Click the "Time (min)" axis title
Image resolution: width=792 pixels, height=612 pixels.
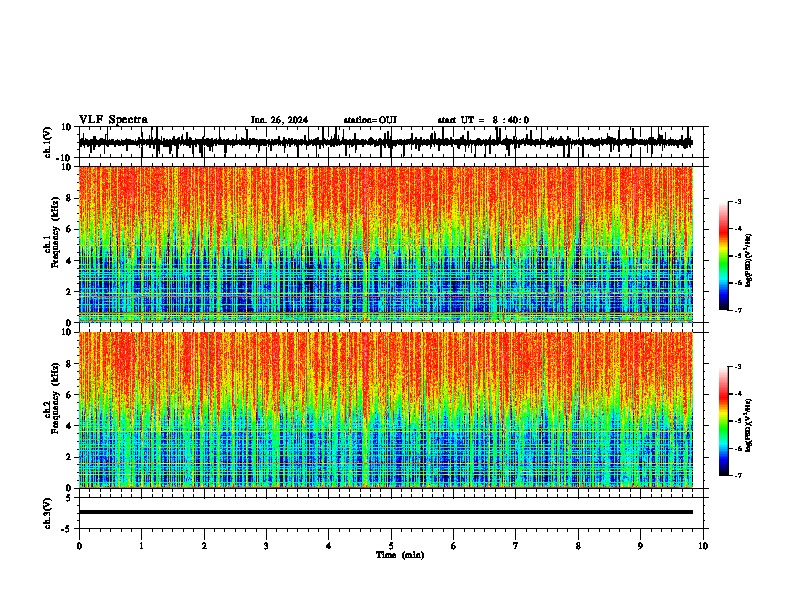pos(400,555)
